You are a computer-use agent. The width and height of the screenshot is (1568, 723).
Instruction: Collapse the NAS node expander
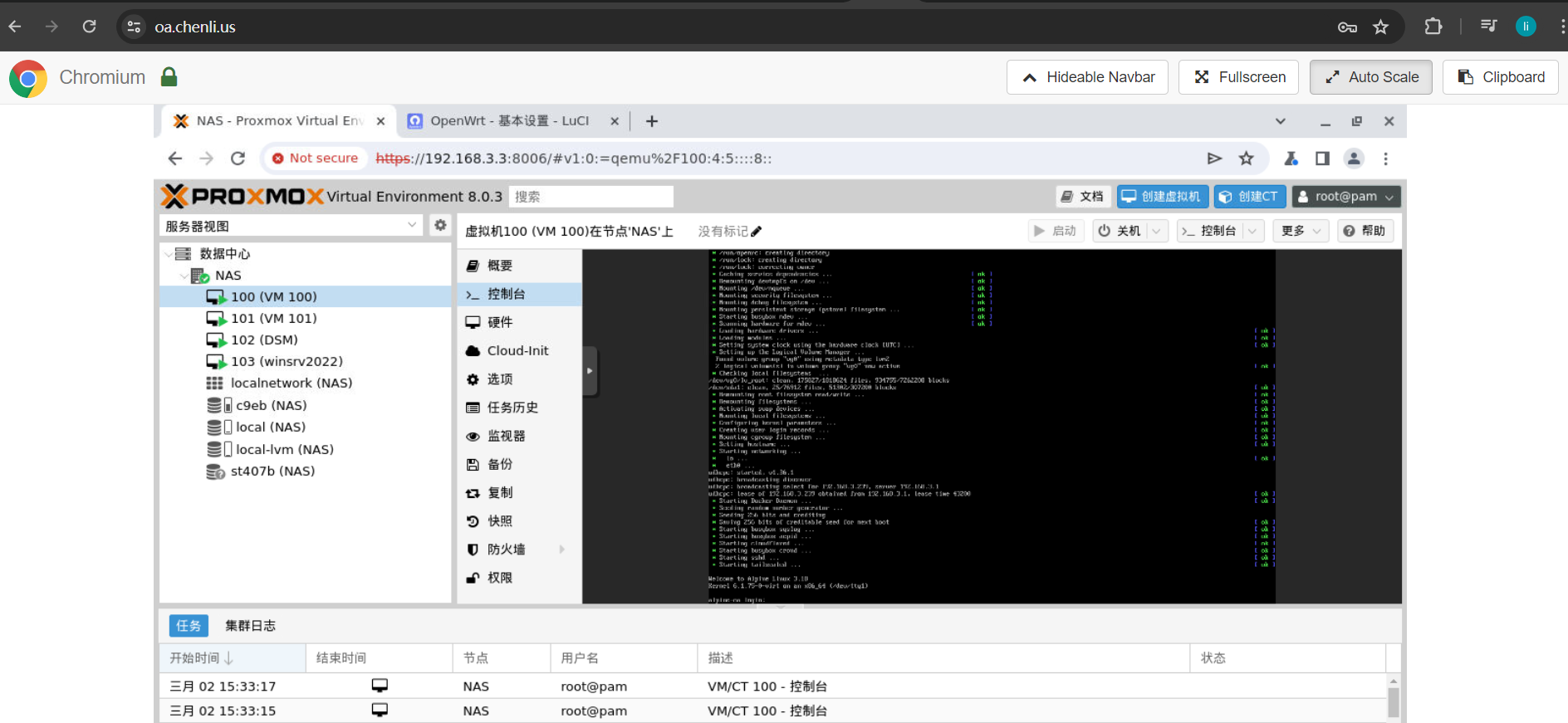point(184,276)
